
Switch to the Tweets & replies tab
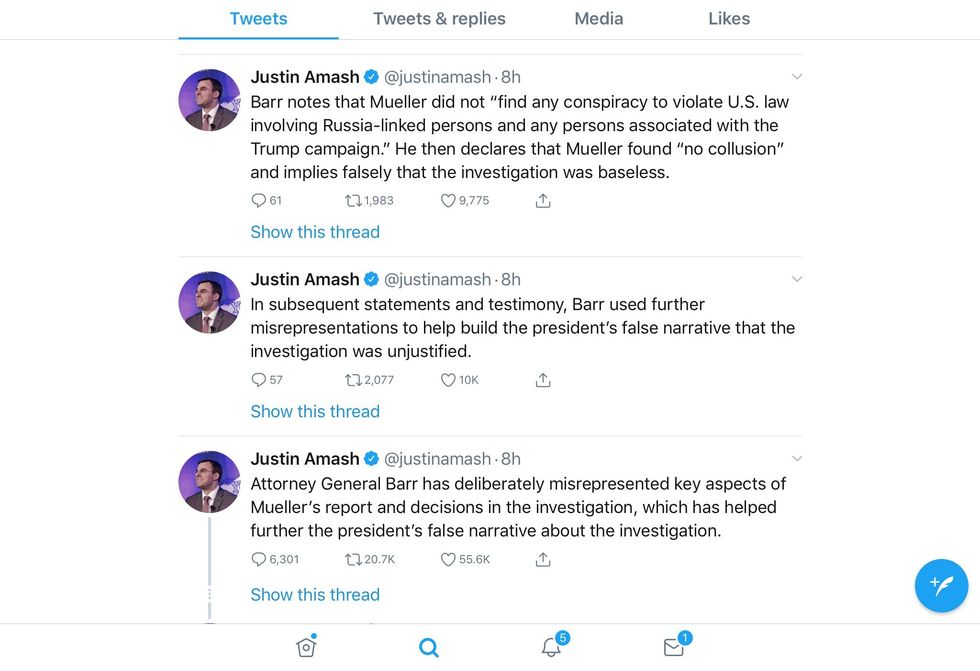point(439,19)
